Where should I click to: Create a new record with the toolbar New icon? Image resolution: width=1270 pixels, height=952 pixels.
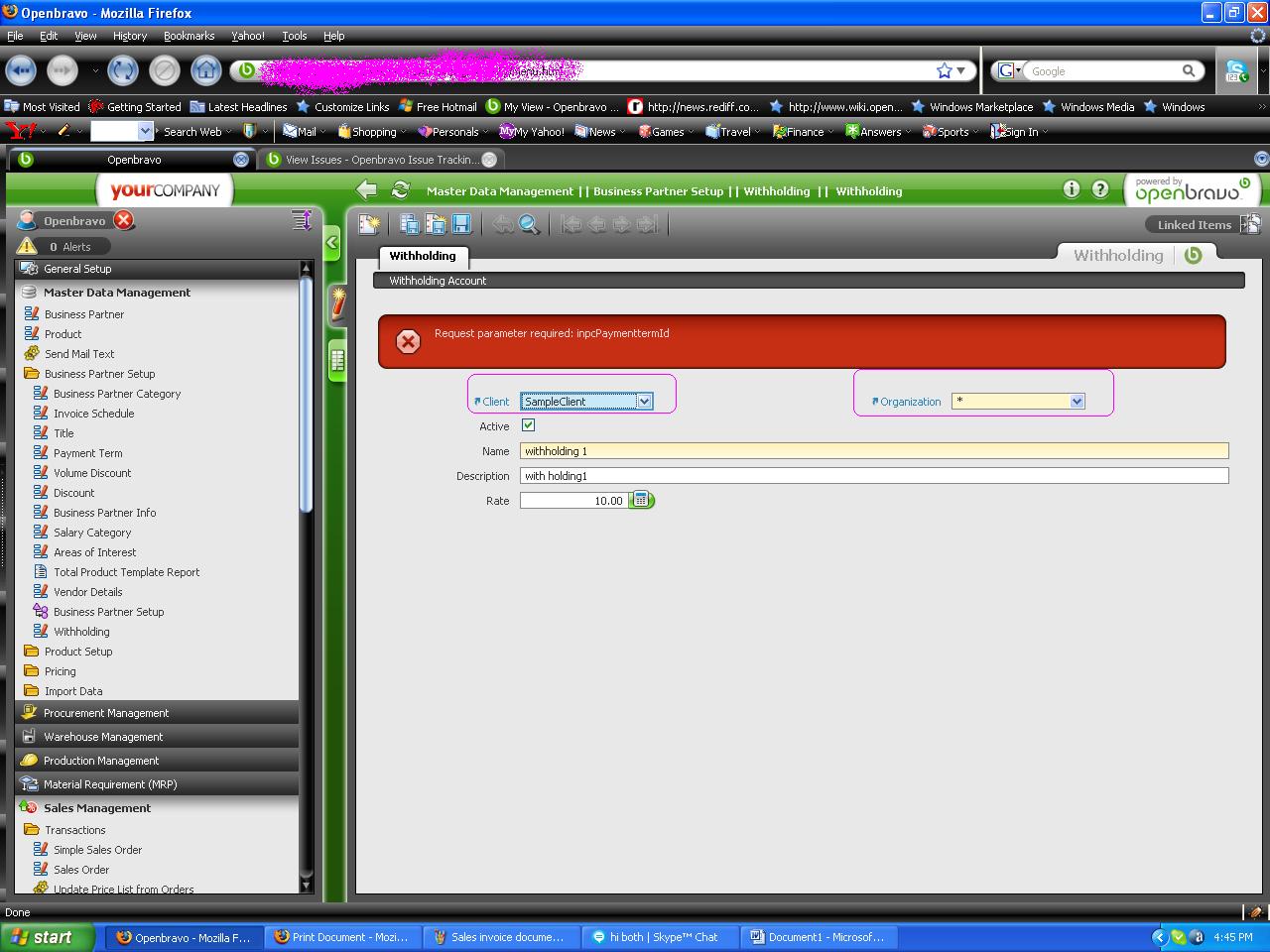tap(369, 225)
